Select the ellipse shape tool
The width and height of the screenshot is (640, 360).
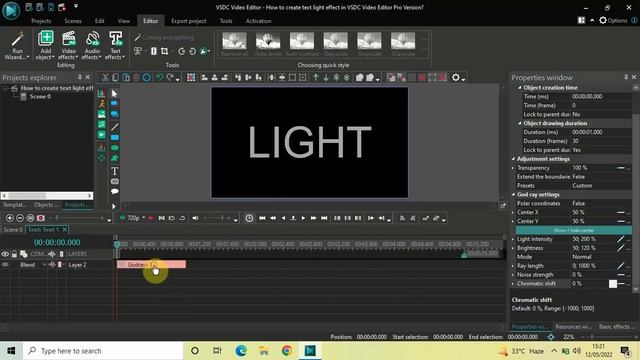tap(115, 148)
